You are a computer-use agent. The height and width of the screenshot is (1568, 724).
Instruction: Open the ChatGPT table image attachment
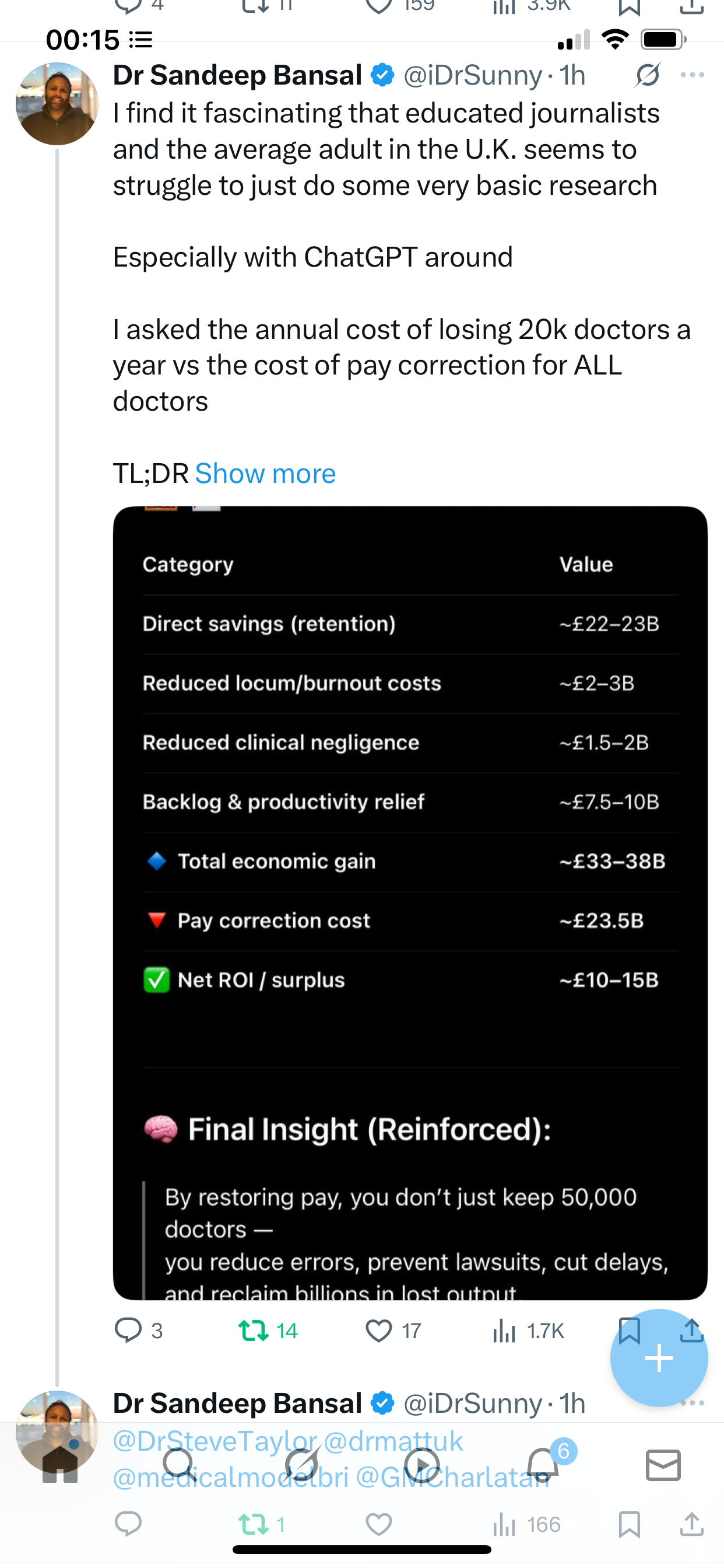pos(410,902)
